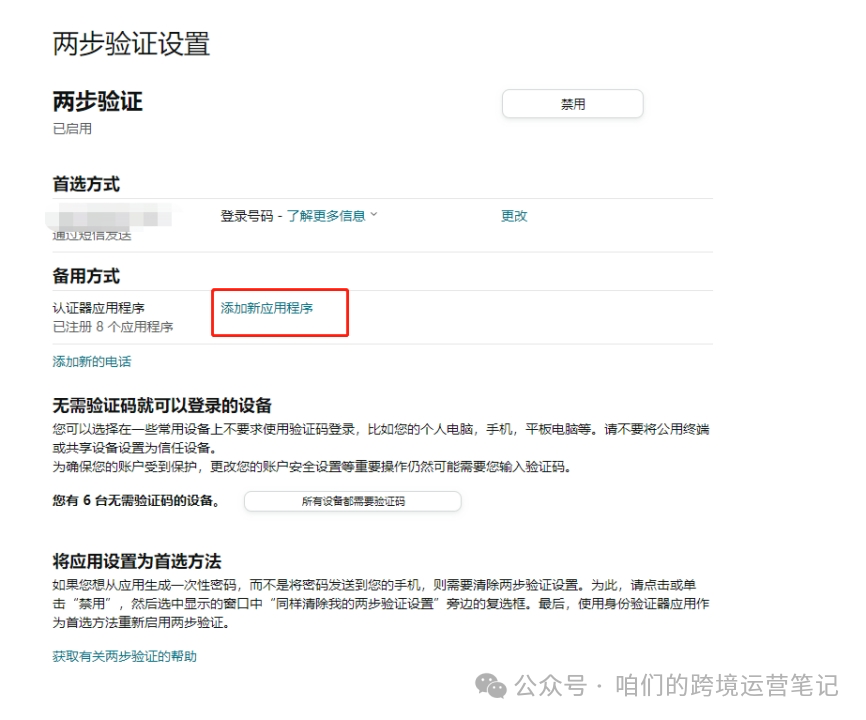Click the 添加新的电话 link
This screenshot has width=866, height=720.
tap(90, 360)
